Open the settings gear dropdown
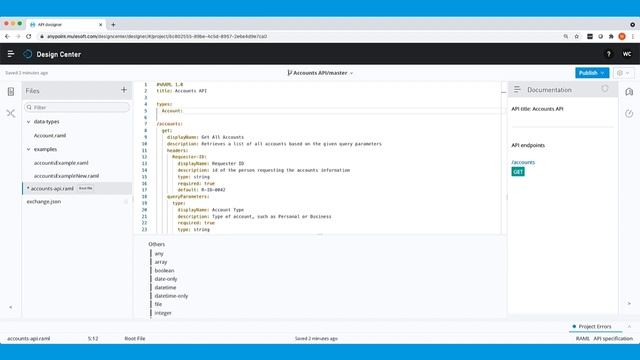640x360 pixels. [x=623, y=73]
